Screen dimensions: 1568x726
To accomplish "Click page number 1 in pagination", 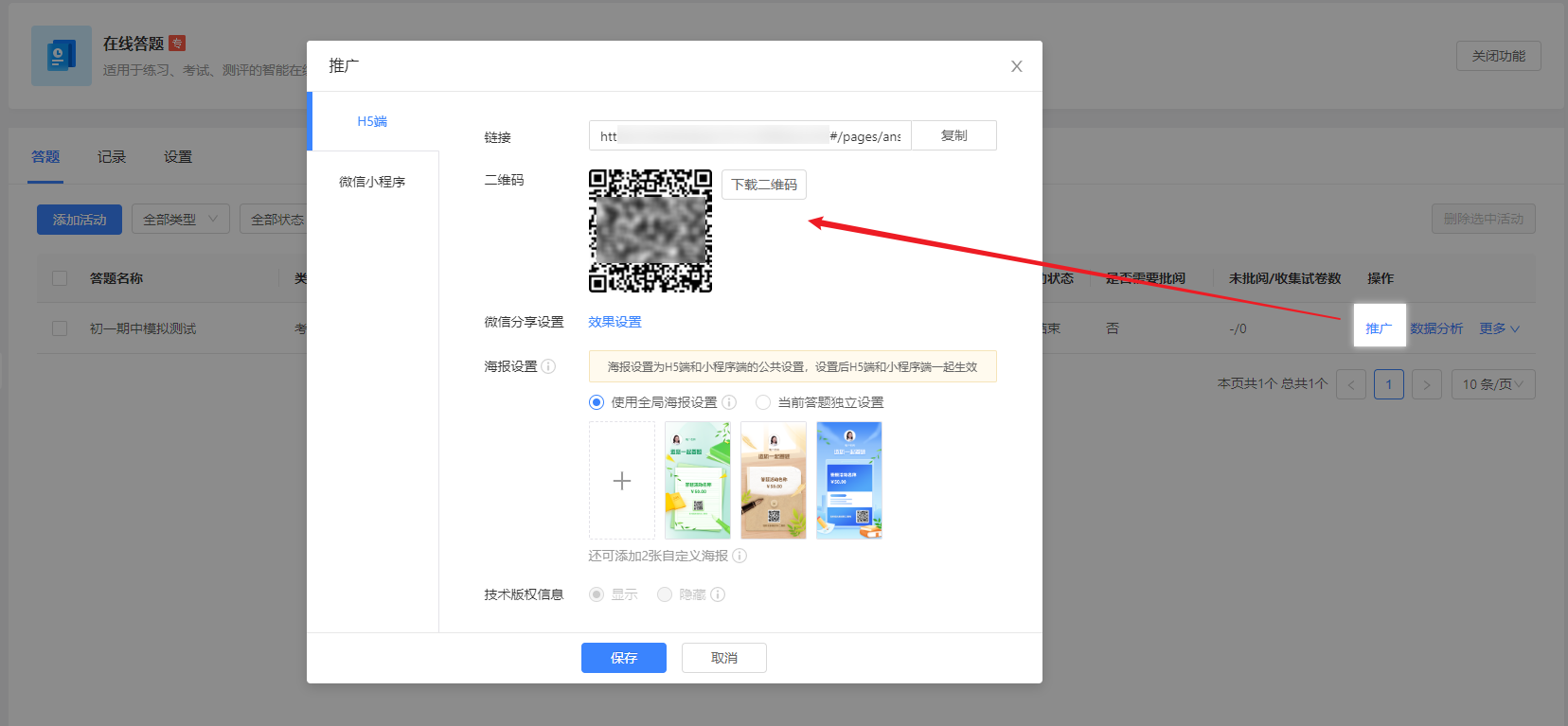I will pos(1389,384).
